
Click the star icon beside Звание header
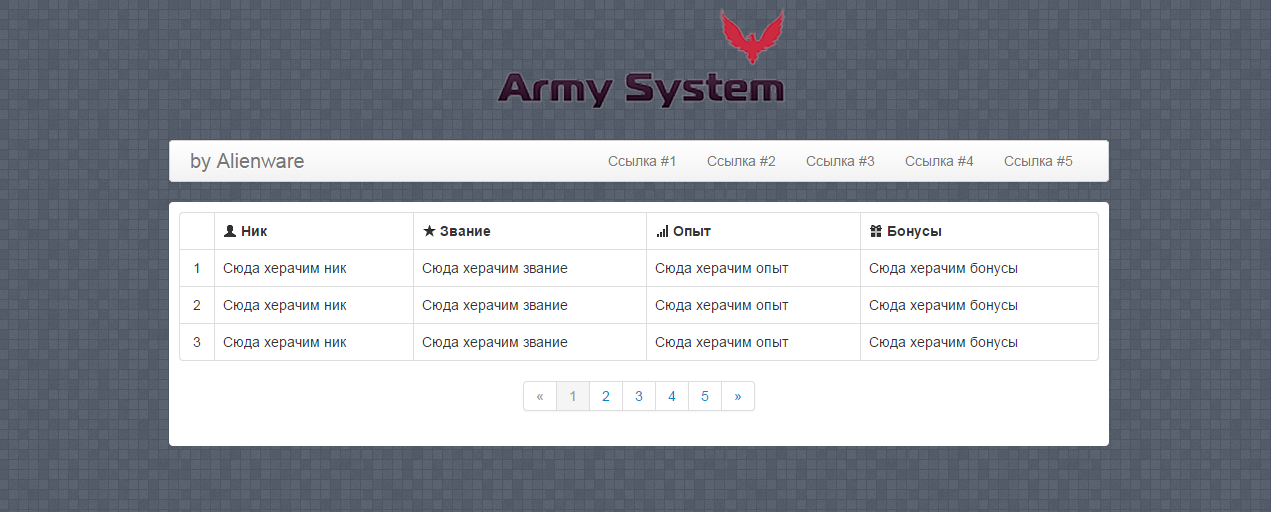tap(429, 231)
